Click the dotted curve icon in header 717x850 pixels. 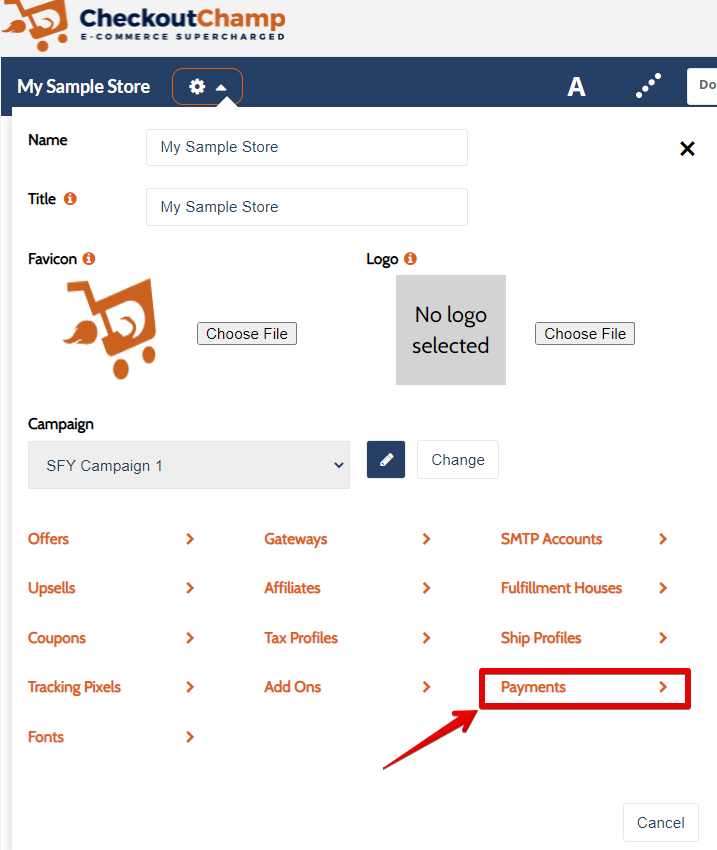648,87
